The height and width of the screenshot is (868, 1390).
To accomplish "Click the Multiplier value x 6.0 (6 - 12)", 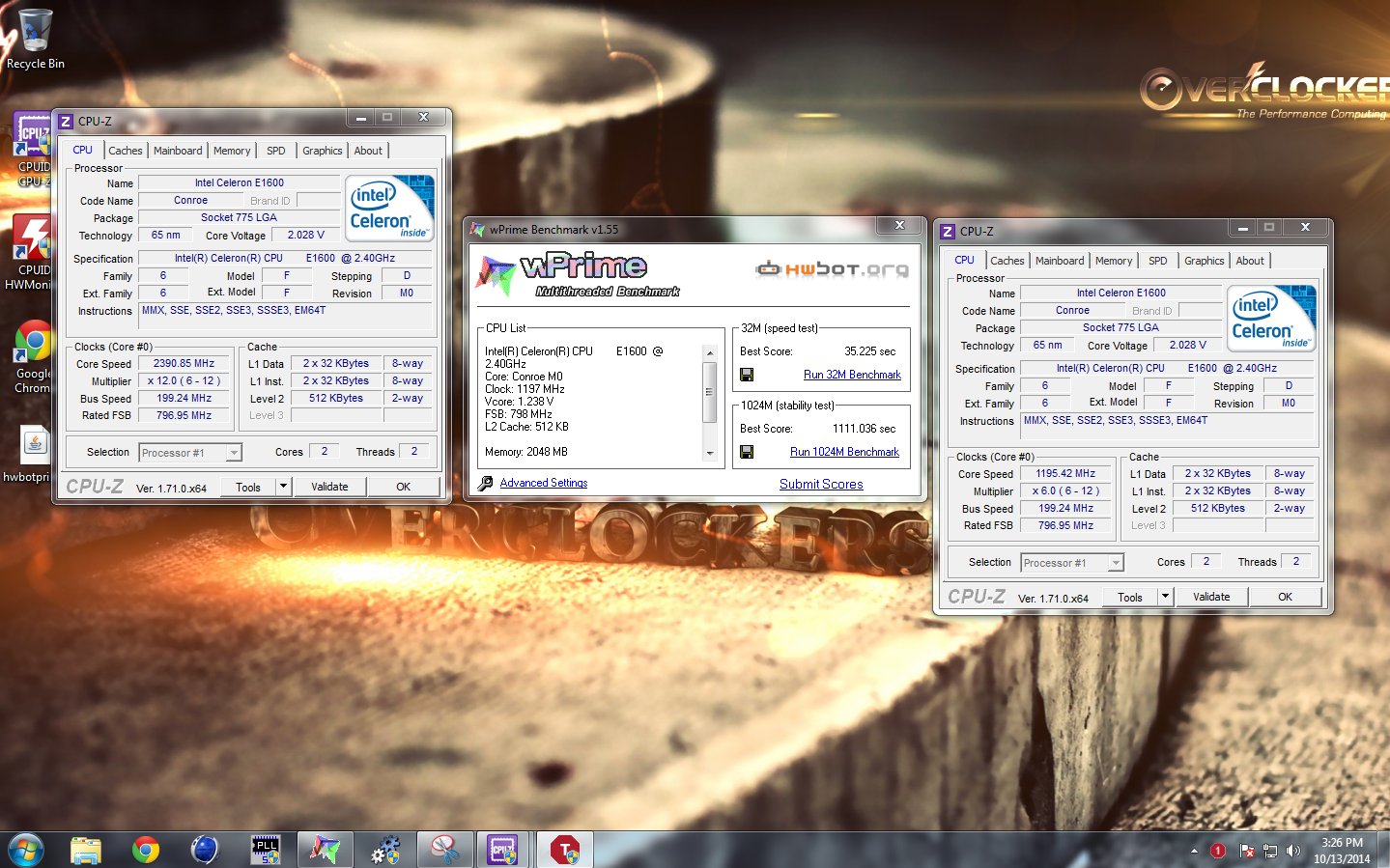I will (1065, 491).
